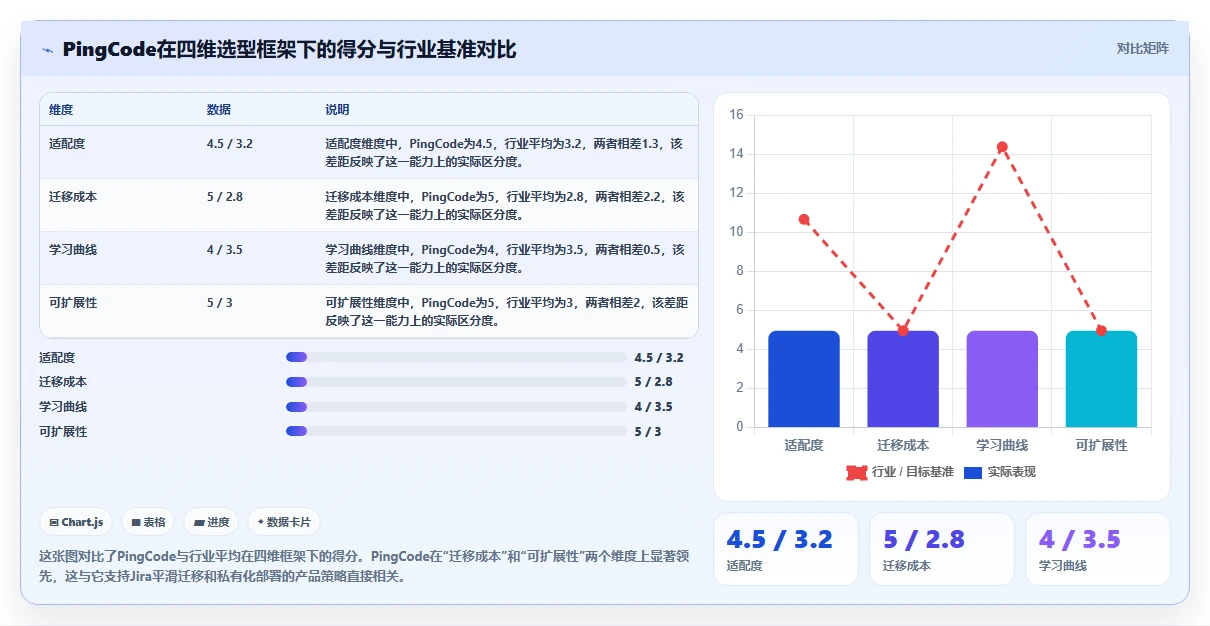This screenshot has width=1210, height=626.
Task: Click the lightning icon beside the PingCode title
Action: click(x=47, y=50)
